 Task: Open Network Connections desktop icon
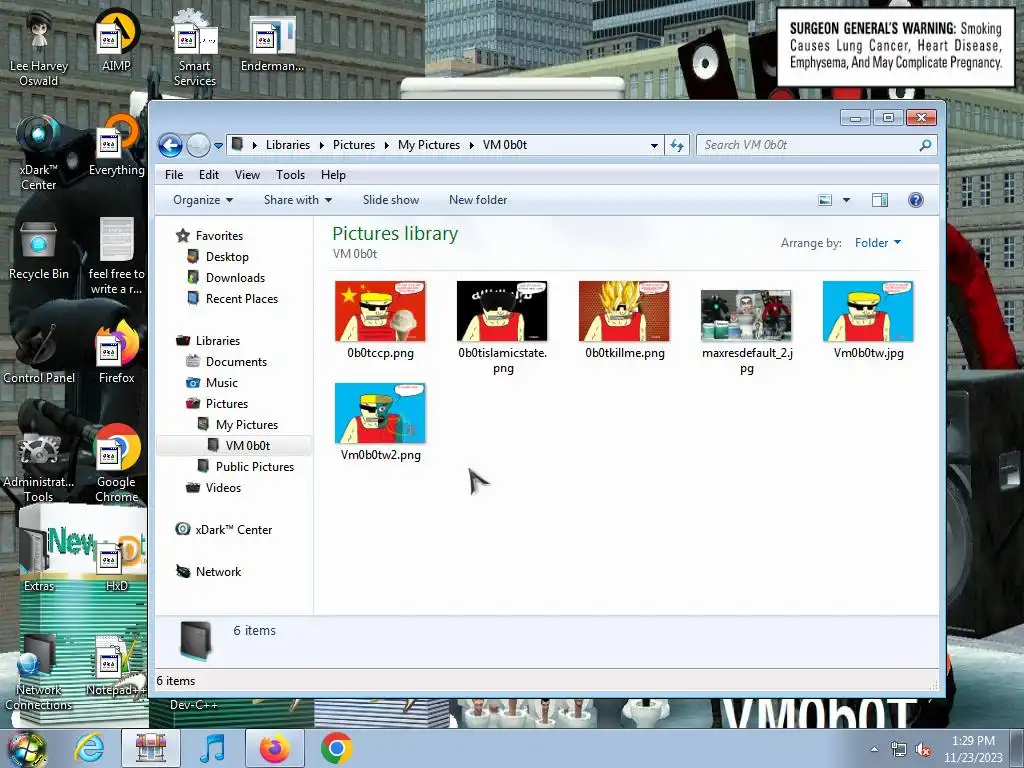click(39, 673)
